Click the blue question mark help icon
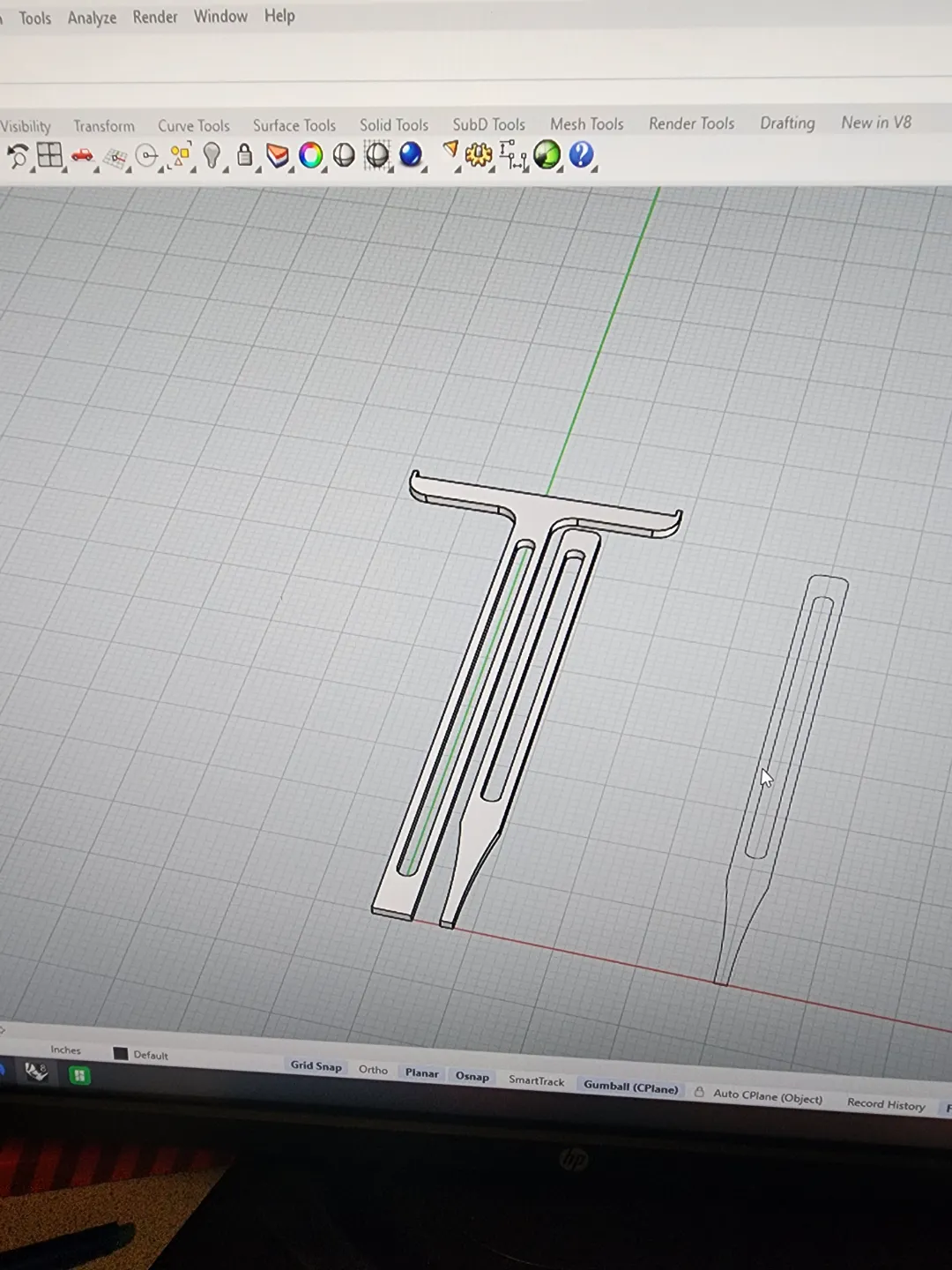The width and height of the screenshot is (952, 1270). [581, 155]
